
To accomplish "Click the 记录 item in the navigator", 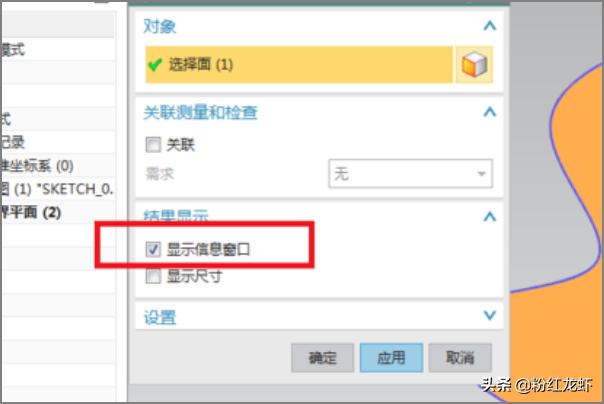I will [12, 142].
